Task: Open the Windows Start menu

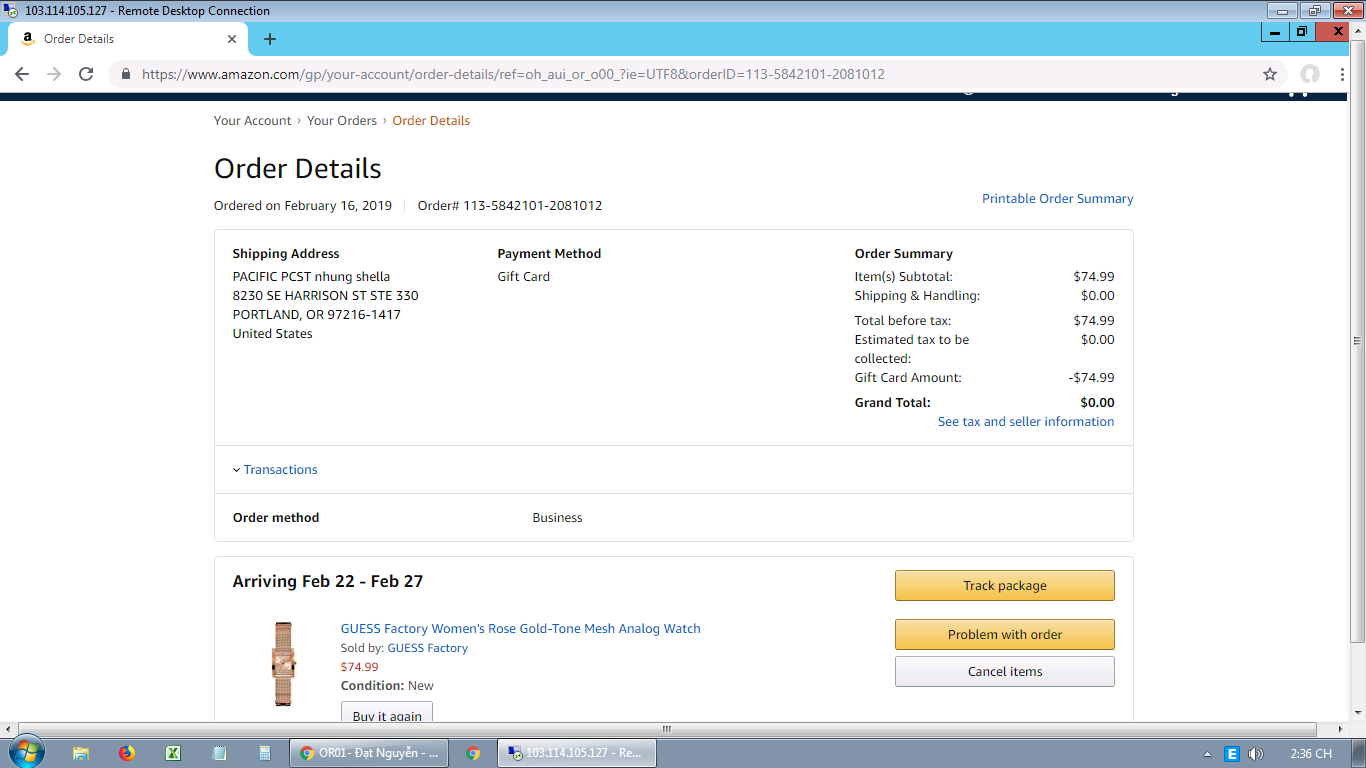Action: (26, 752)
